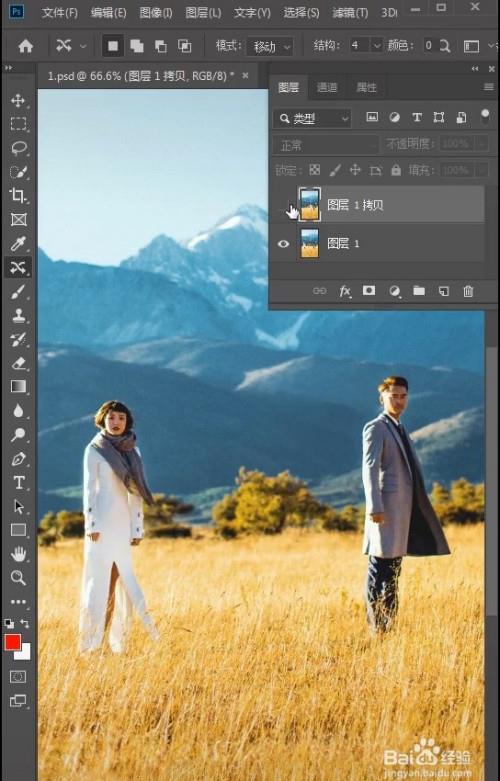The height and width of the screenshot is (781, 500).
Task: Expand the 类型 filter dropdown
Action: pyautogui.click(x=312, y=119)
